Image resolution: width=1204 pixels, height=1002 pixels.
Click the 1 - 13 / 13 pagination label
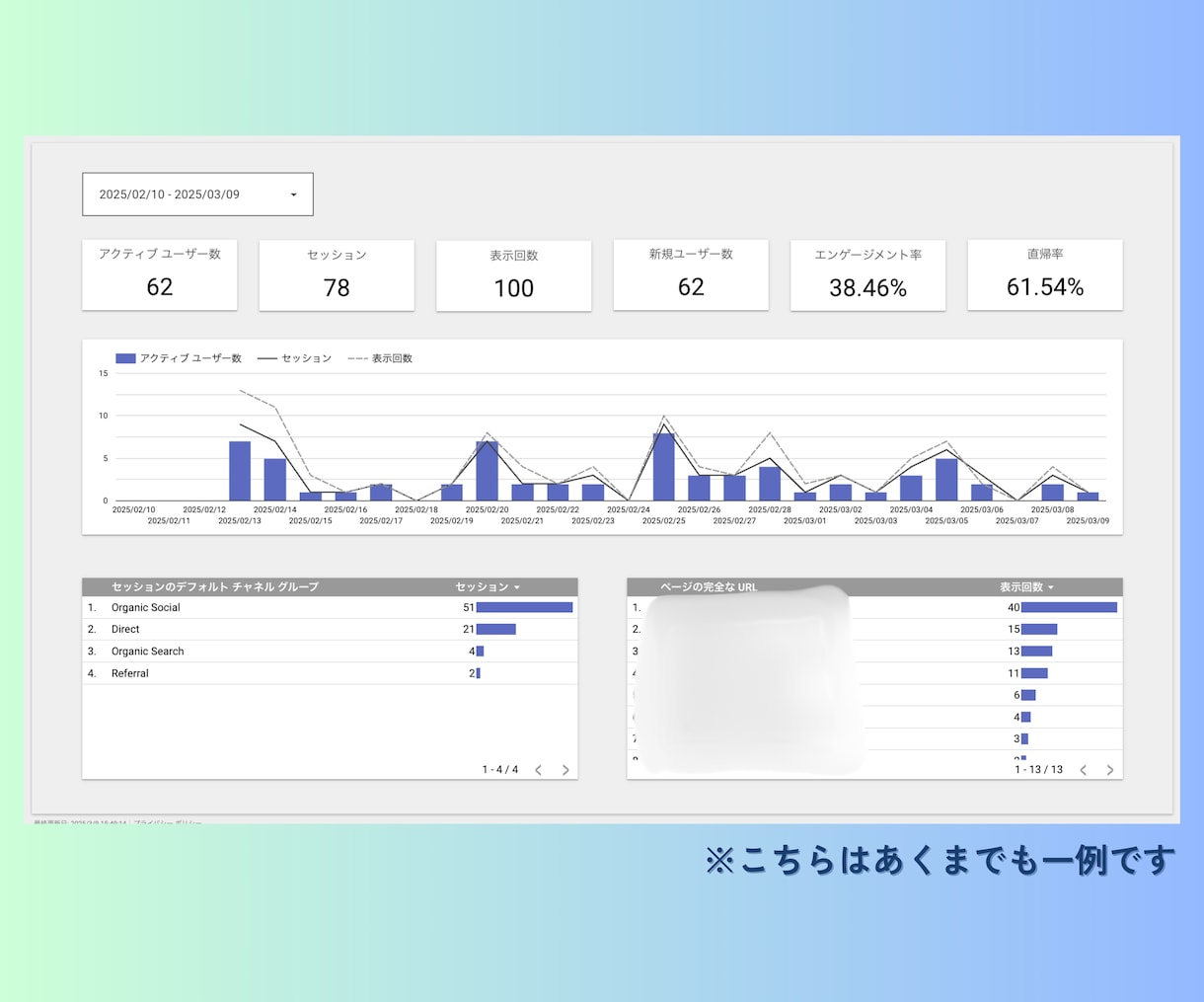coord(1039,770)
